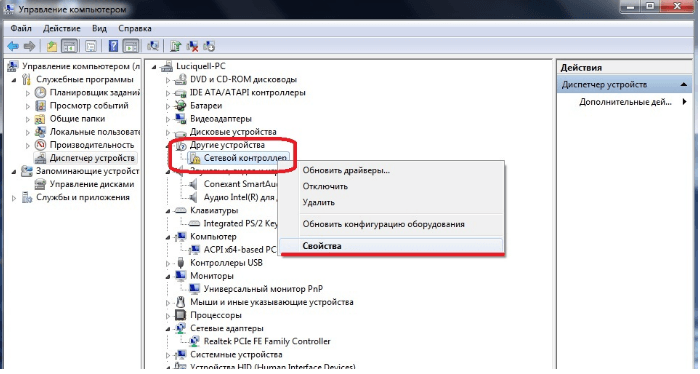Open the Вид menu
Viewport: 700px width, 374px height.
(99, 29)
